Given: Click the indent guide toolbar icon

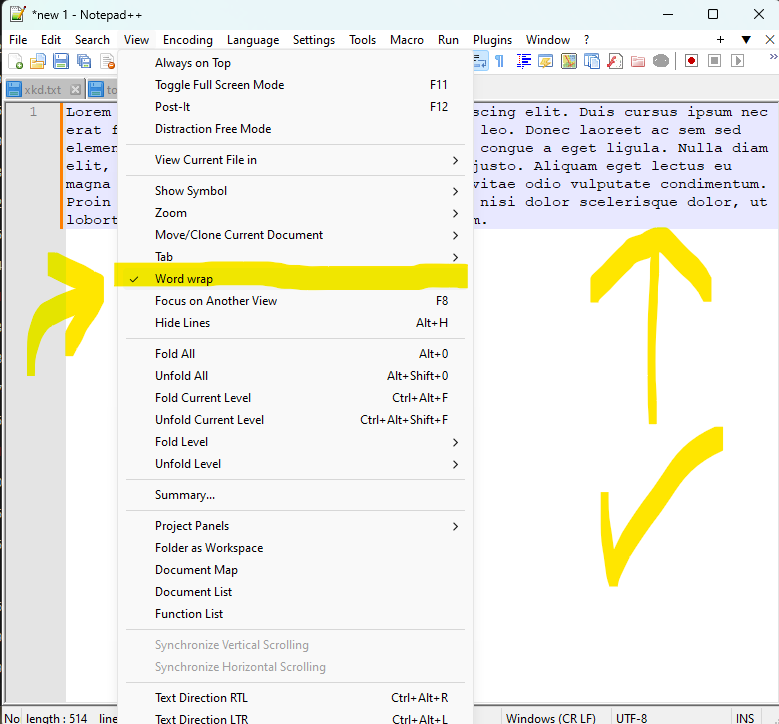Looking at the screenshot, I should [523, 61].
